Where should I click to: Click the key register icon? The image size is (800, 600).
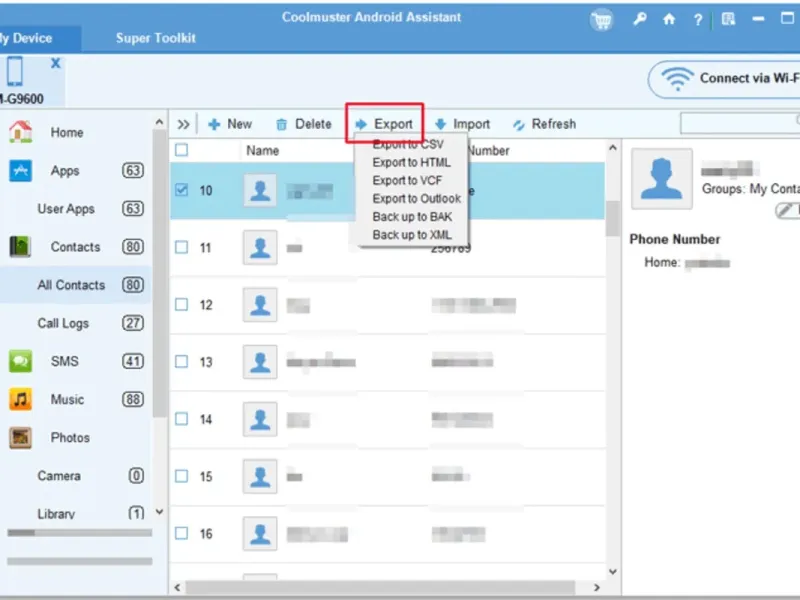[x=639, y=19]
